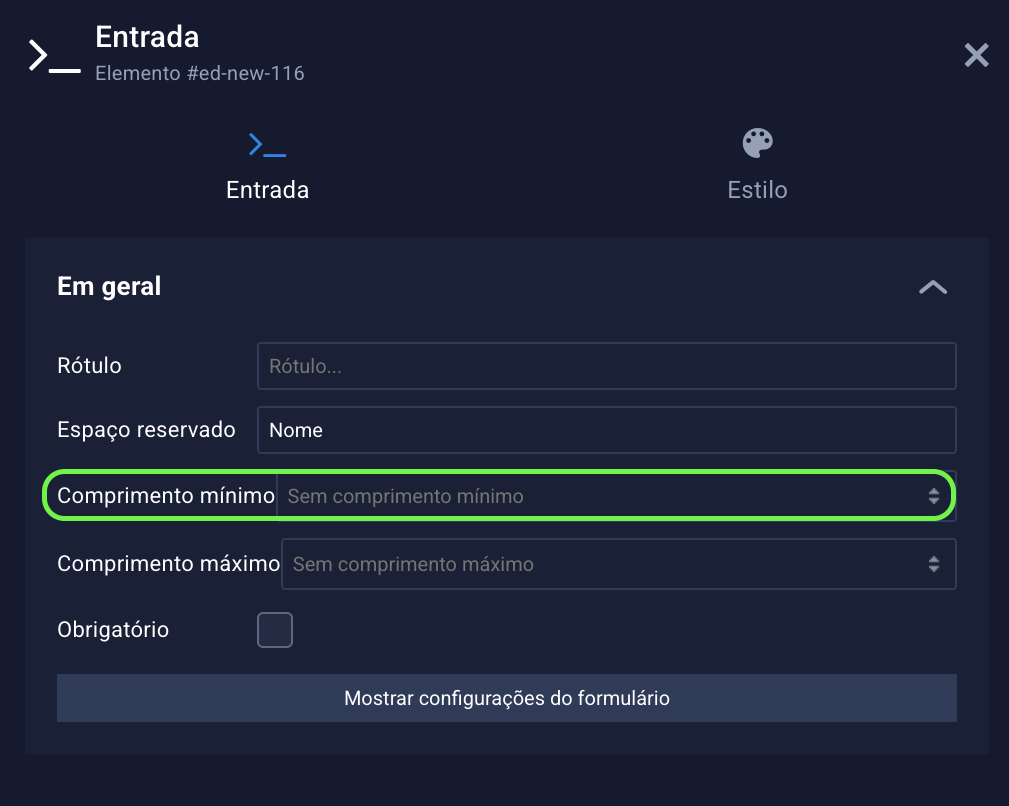
Task: Tick the Obrigatório checkbox
Action: tap(275, 630)
